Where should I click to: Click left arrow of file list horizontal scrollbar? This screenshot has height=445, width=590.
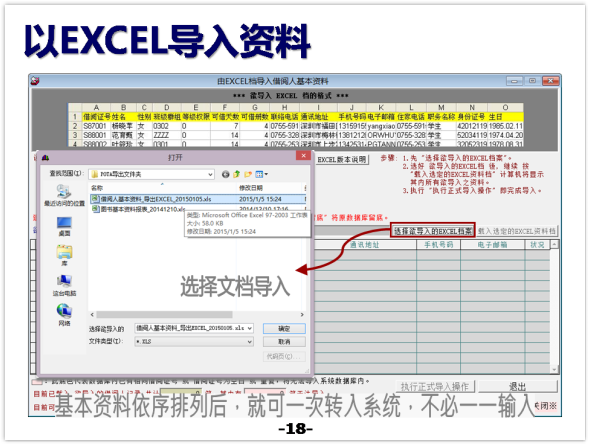click(92, 314)
